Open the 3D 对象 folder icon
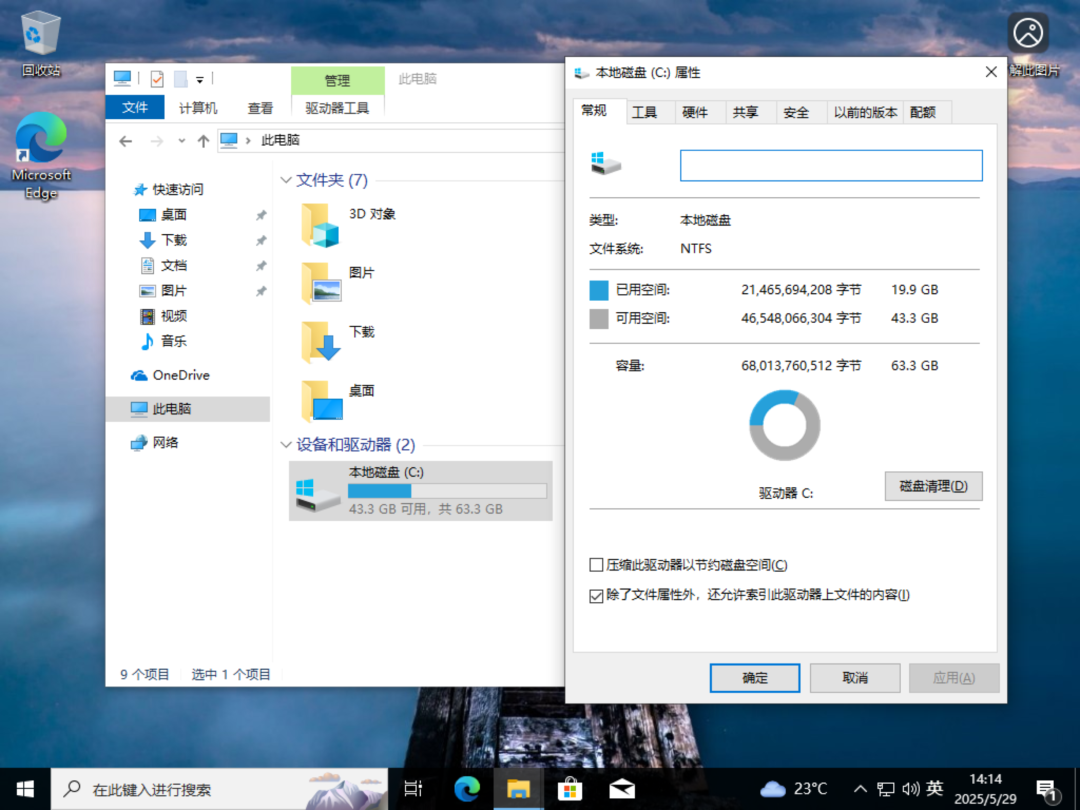The width and height of the screenshot is (1080, 810). tap(321, 225)
